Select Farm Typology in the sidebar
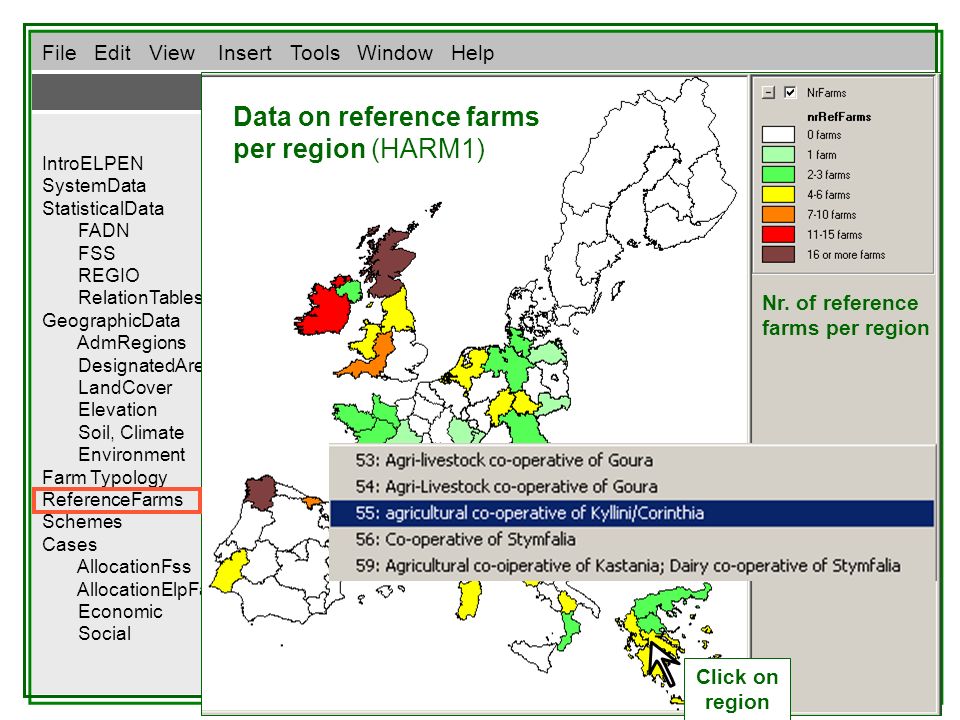The height and width of the screenshot is (720, 960). tap(104, 477)
